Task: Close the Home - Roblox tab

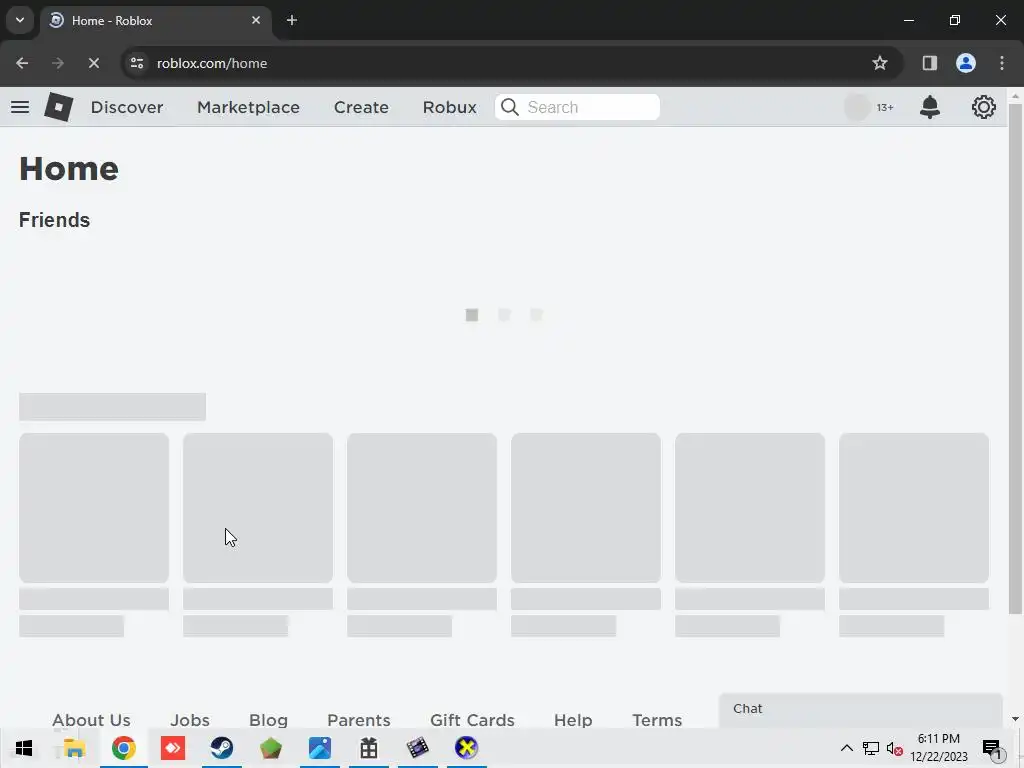Action: pyautogui.click(x=256, y=20)
